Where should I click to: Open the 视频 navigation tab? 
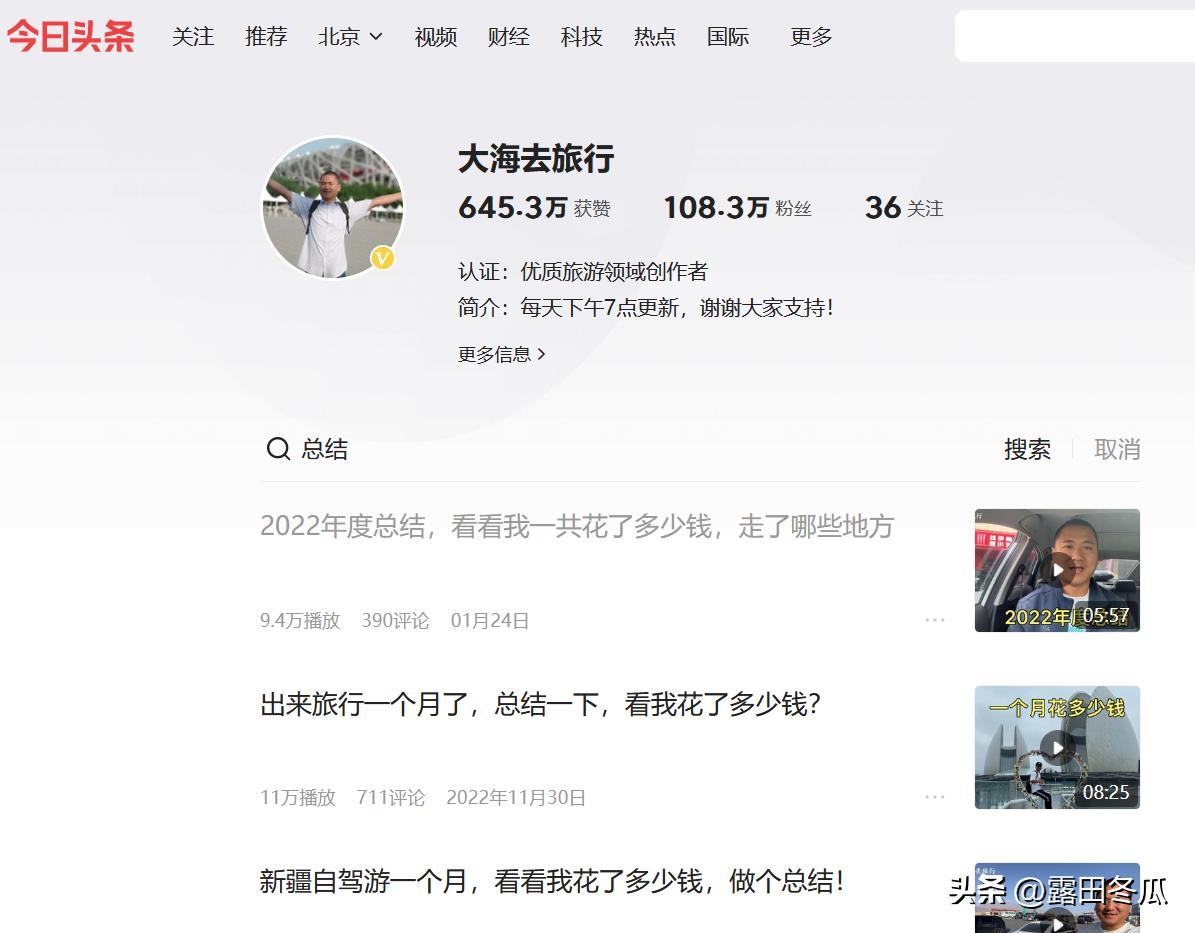point(435,37)
